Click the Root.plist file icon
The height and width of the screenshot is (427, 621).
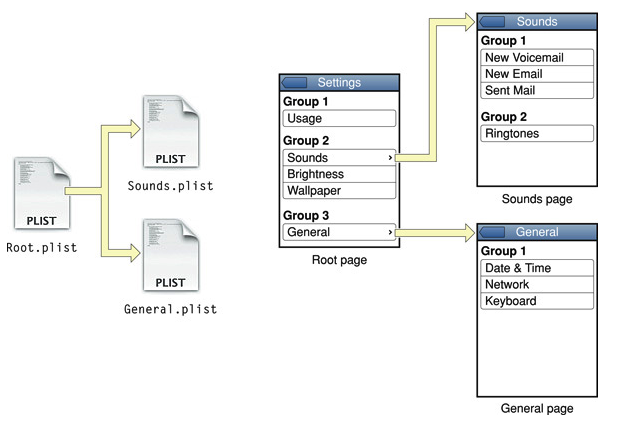[x=42, y=193]
